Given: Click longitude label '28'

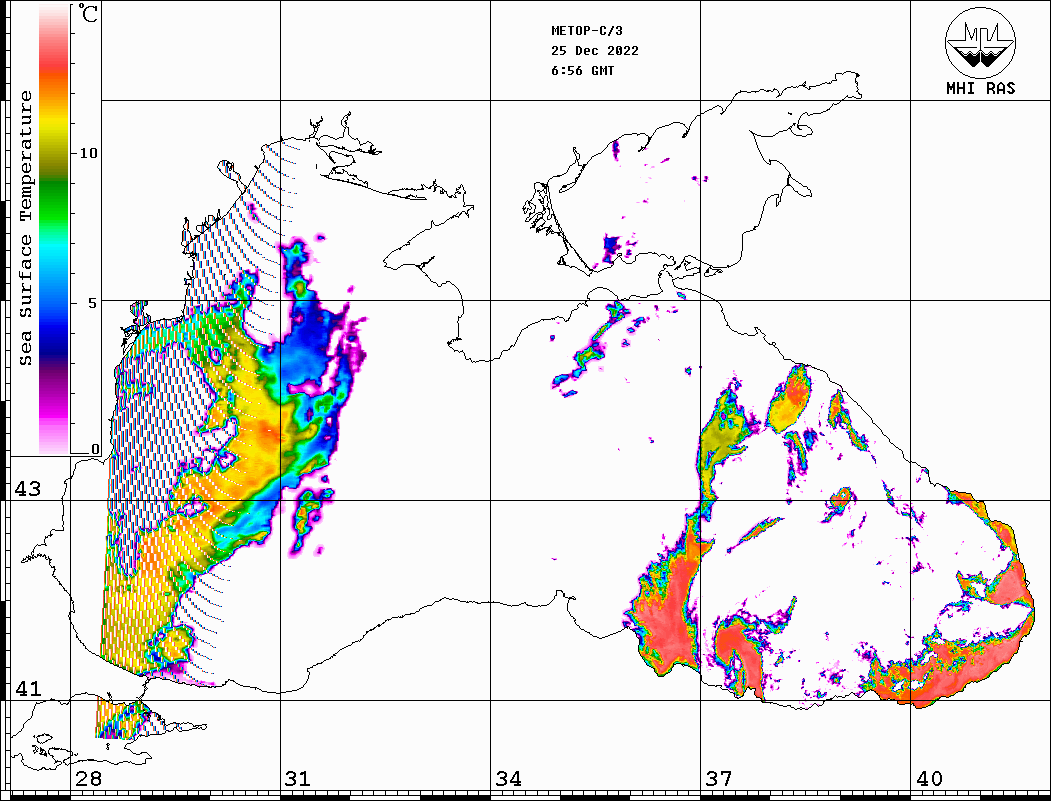Looking at the screenshot, I should point(88,779).
